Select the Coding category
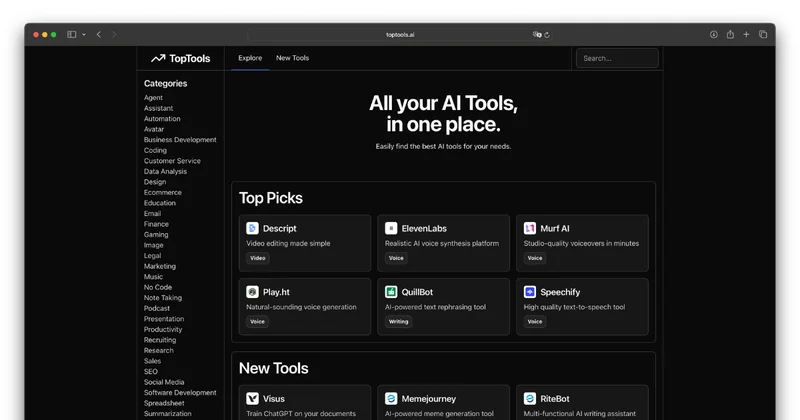The width and height of the screenshot is (800, 420). 155,150
